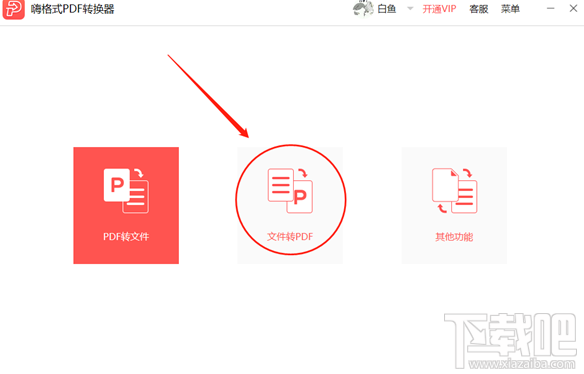
Task: Click the user avatar picture
Action: tap(363, 9)
